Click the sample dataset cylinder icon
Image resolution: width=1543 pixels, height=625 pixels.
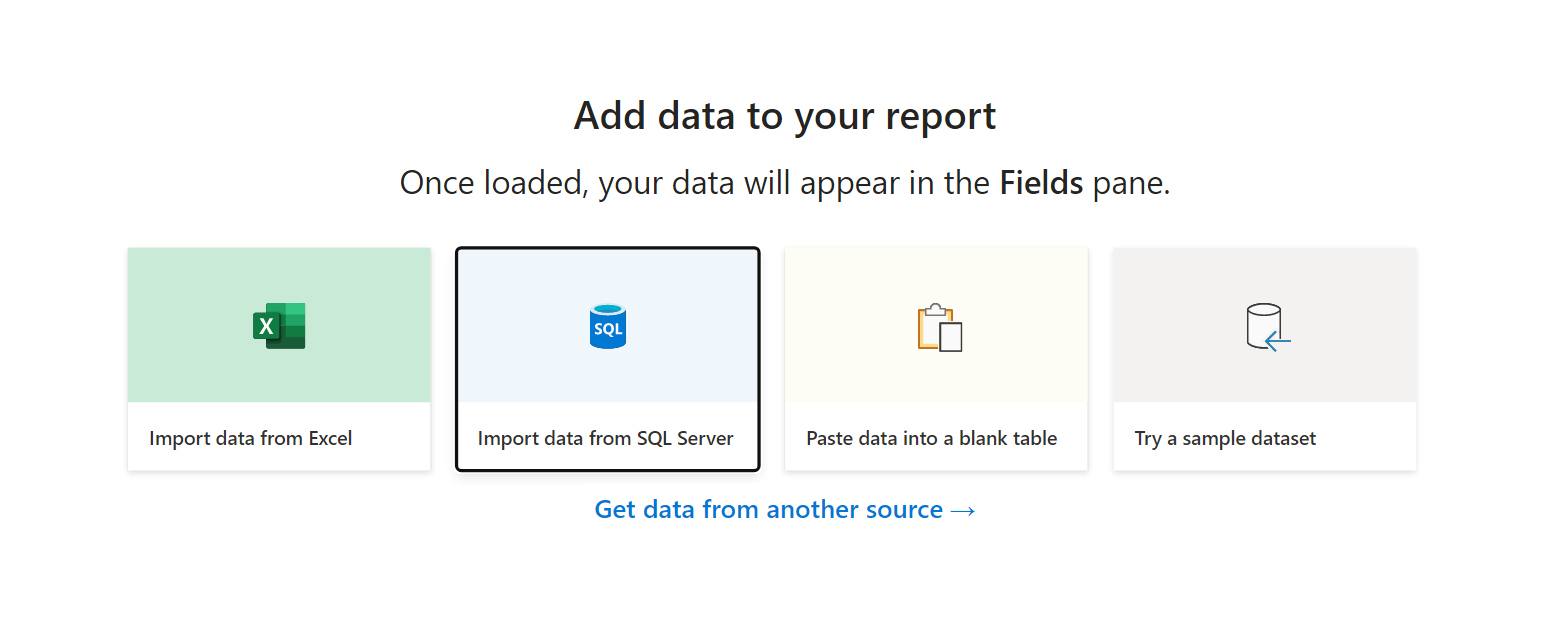pos(1263,323)
